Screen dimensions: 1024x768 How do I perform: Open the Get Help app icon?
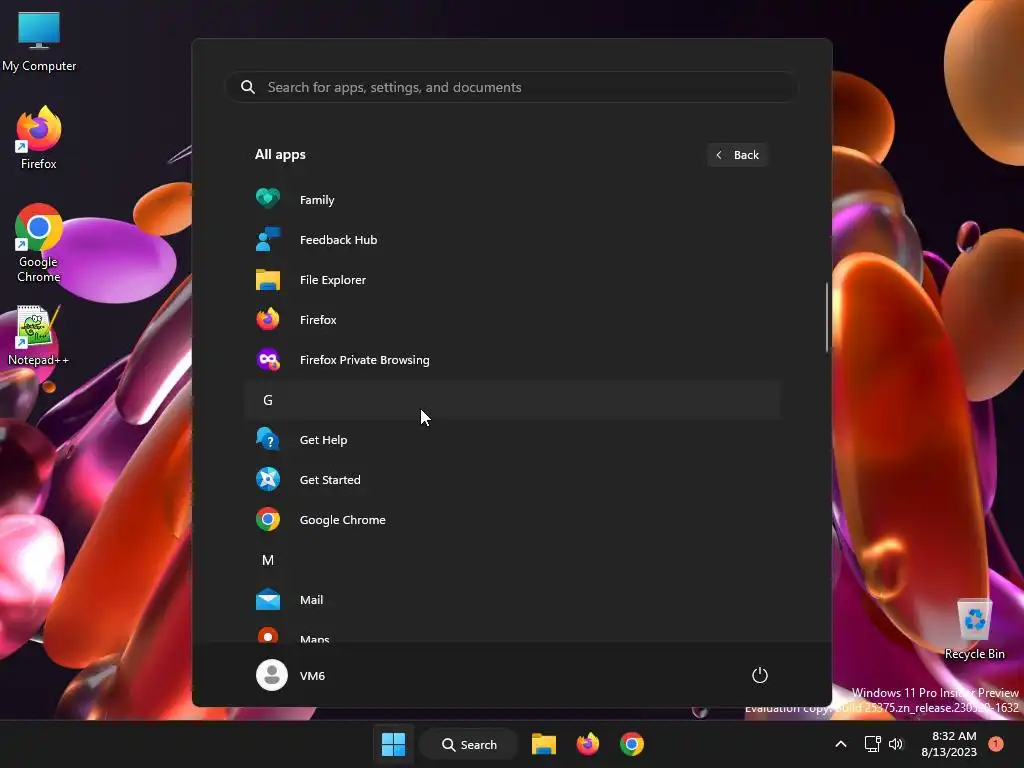[268, 440]
